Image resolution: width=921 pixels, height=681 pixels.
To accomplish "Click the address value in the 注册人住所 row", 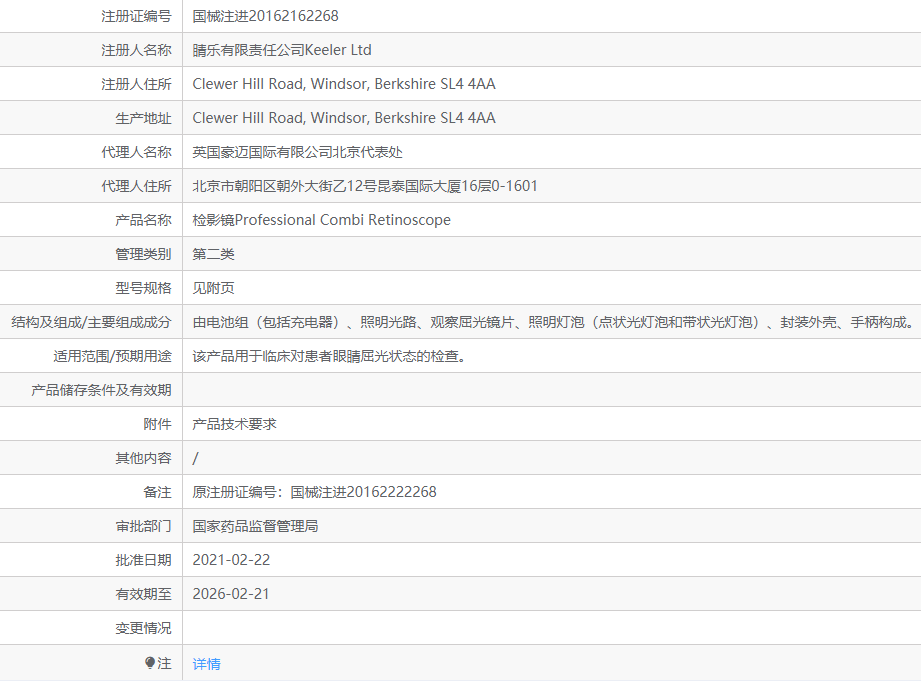I will tap(344, 84).
